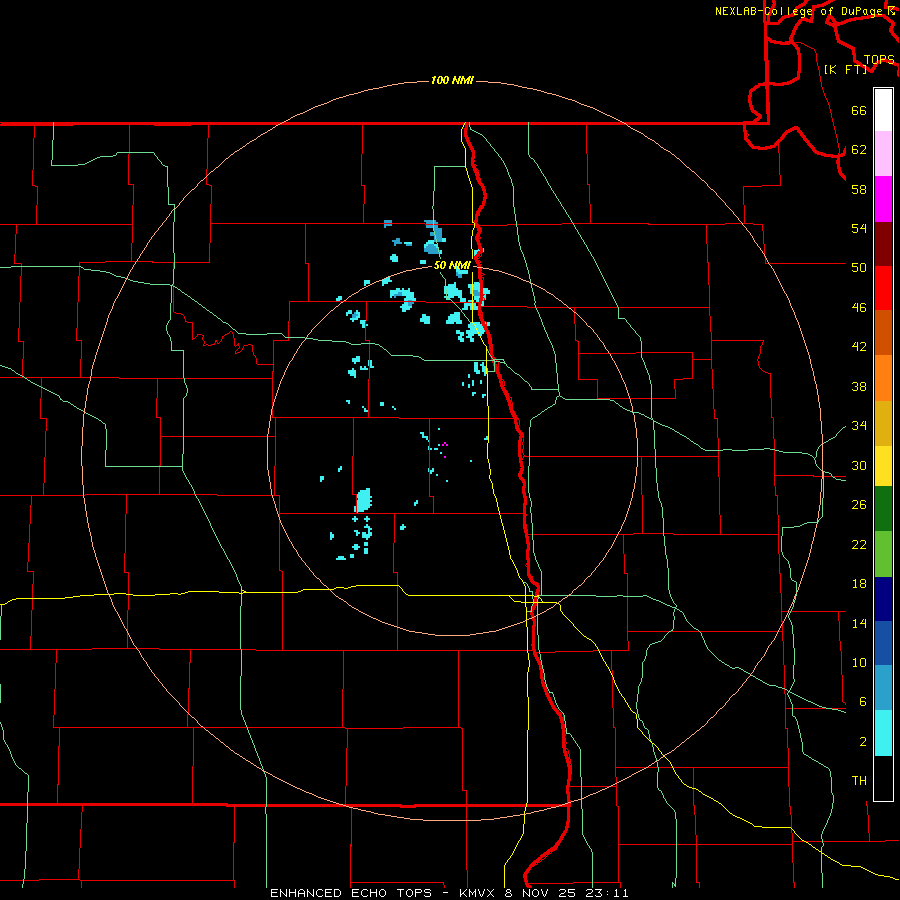Select the bright red legend swatch
Image resolution: width=900 pixels, height=900 pixels.
(x=883, y=288)
